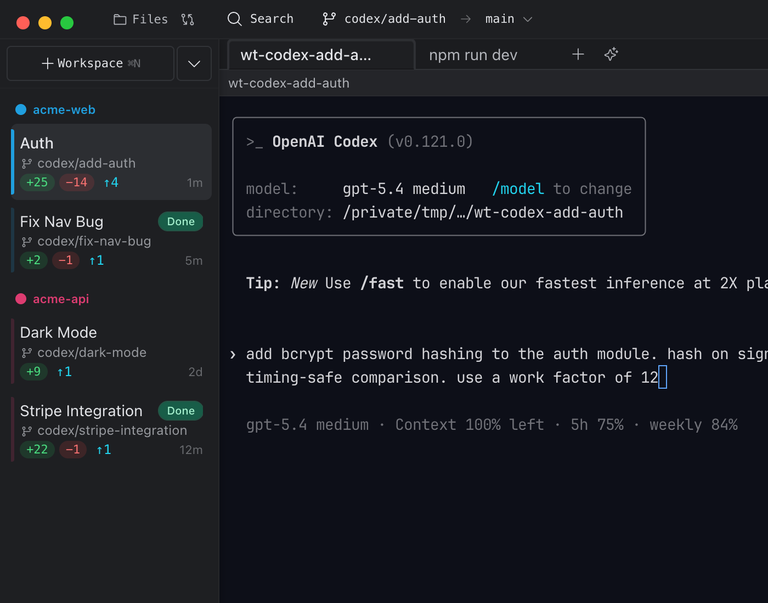Click the Files button label
The width and height of the screenshot is (768, 603).
150,20
